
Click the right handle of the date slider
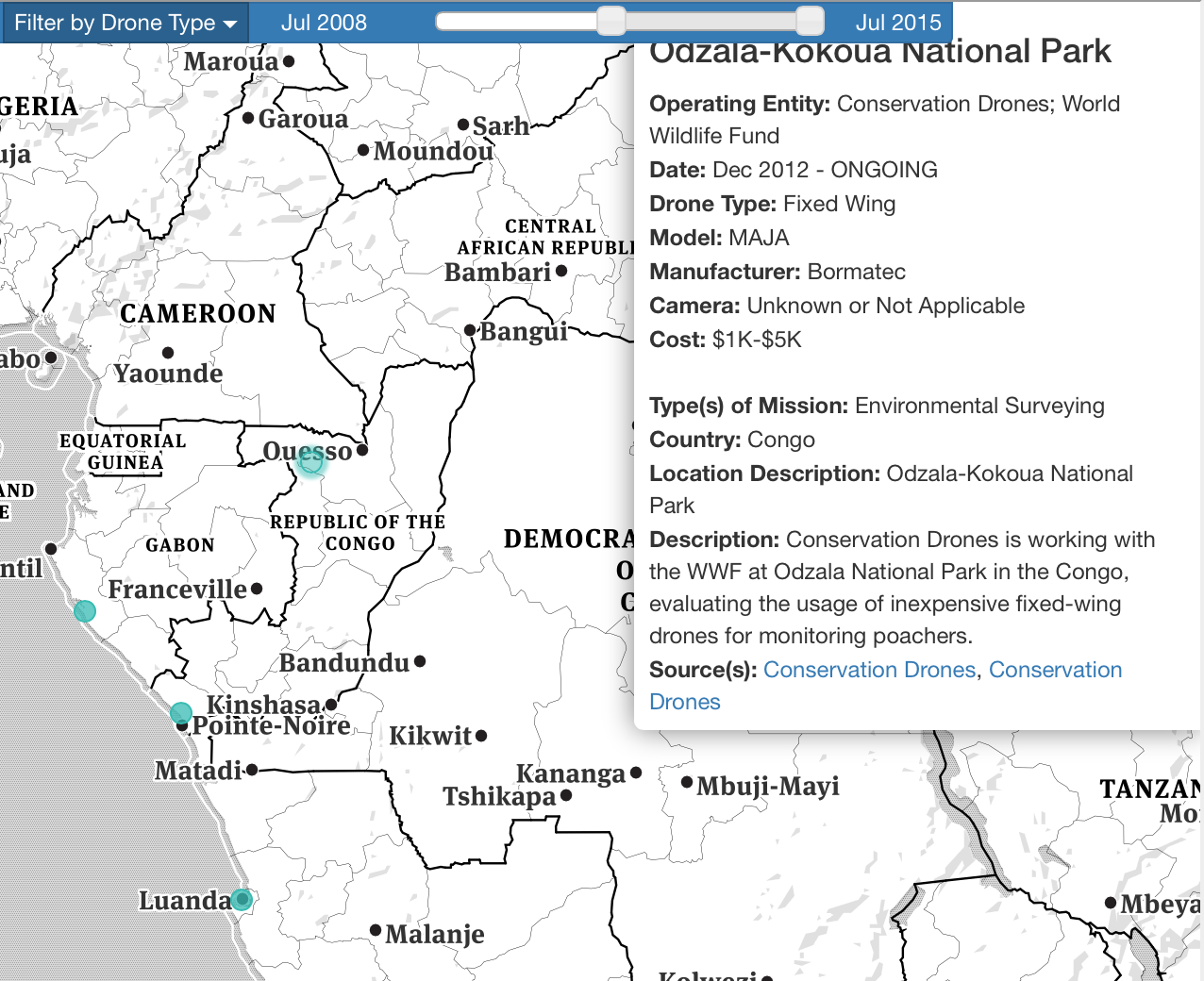click(x=810, y=21)
